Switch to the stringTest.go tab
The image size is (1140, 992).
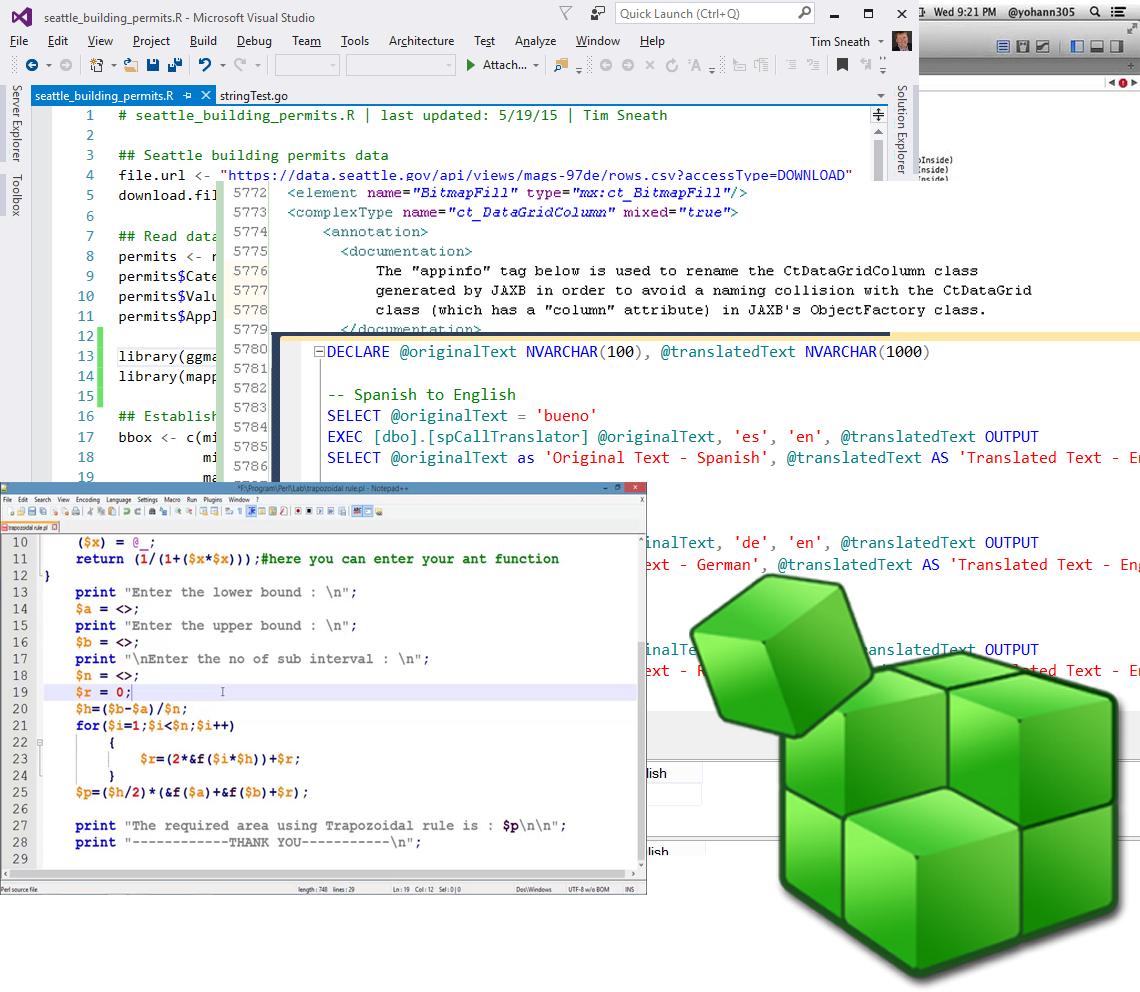254,96
